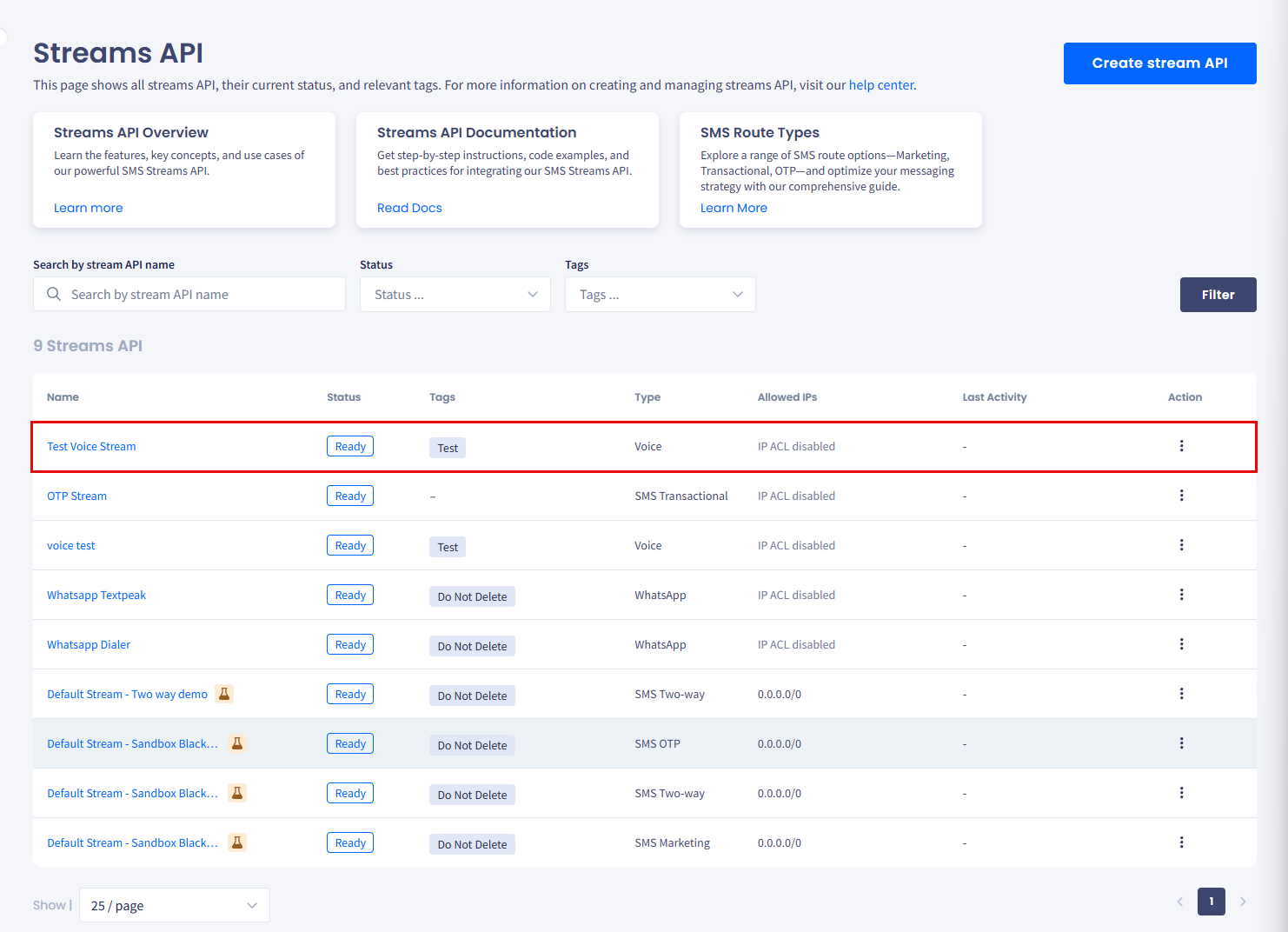Viewport: 1288px width, 932px height.
Task: Open action menu for Two way demo stream
Action: 1181,694
